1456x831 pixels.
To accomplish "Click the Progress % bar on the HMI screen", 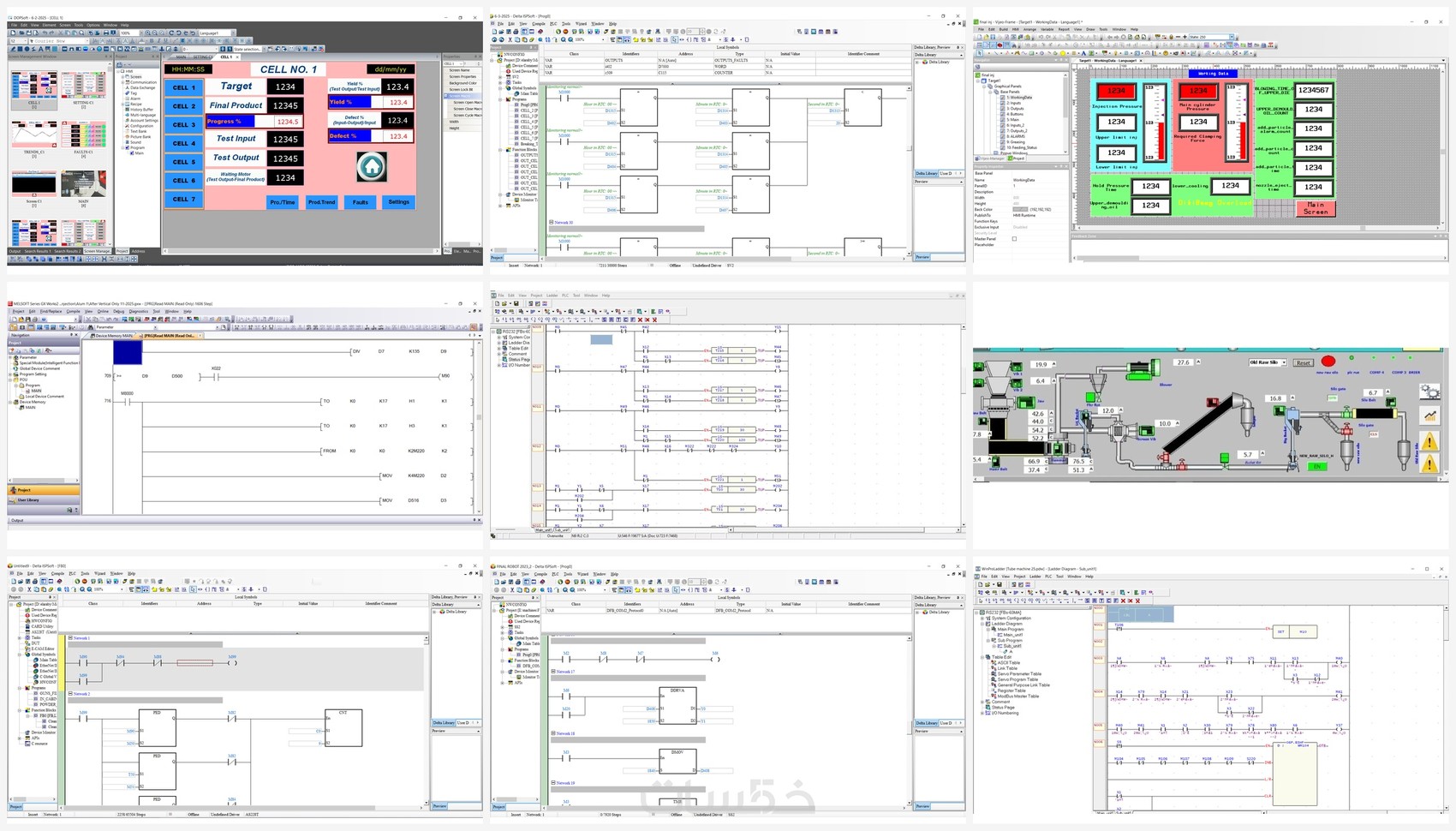I will pyautogui.click(x=254, y=122).
